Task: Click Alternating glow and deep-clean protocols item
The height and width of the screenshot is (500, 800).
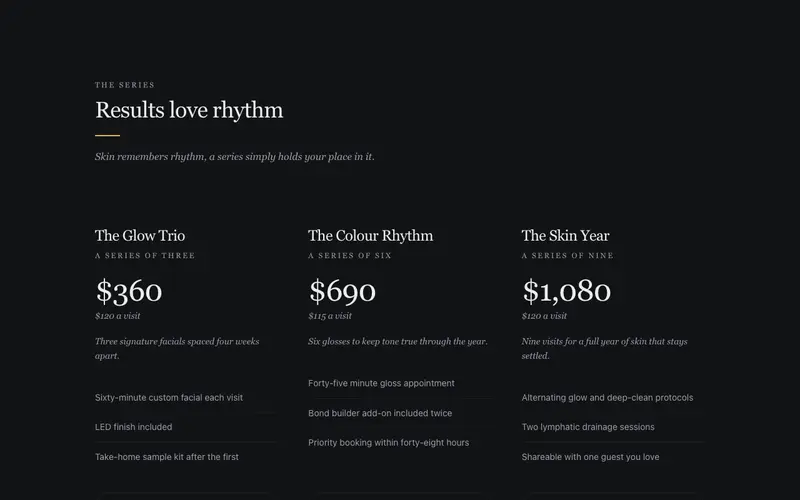Action: pos(607,397)
